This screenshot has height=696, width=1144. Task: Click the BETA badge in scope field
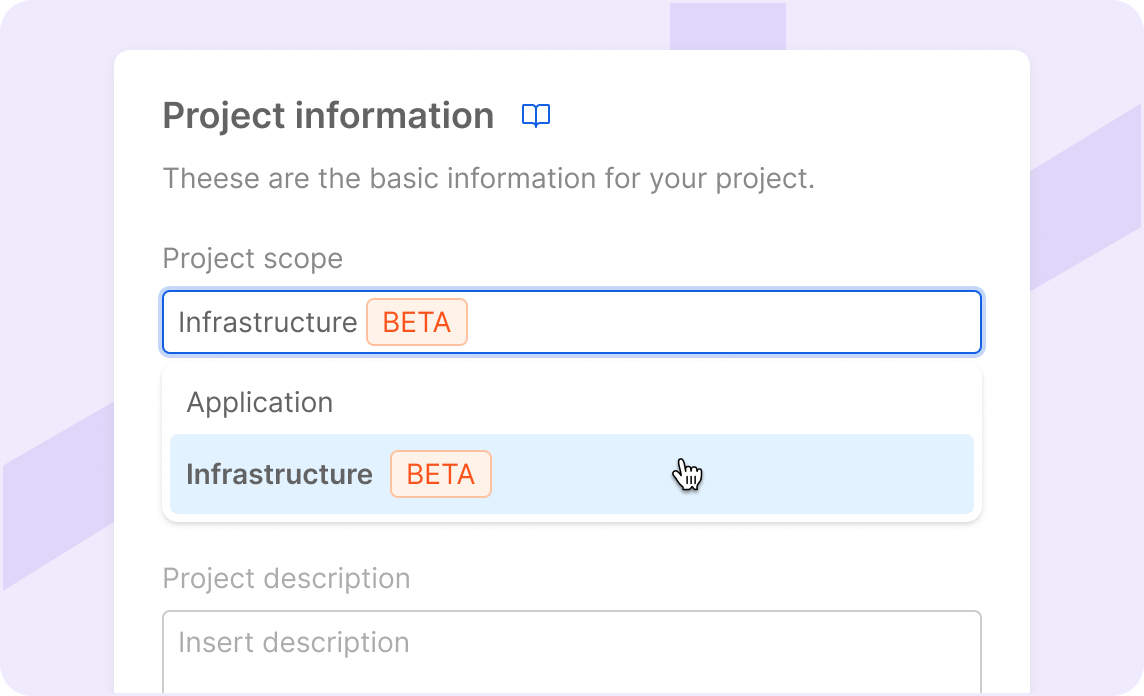[416, 323]
